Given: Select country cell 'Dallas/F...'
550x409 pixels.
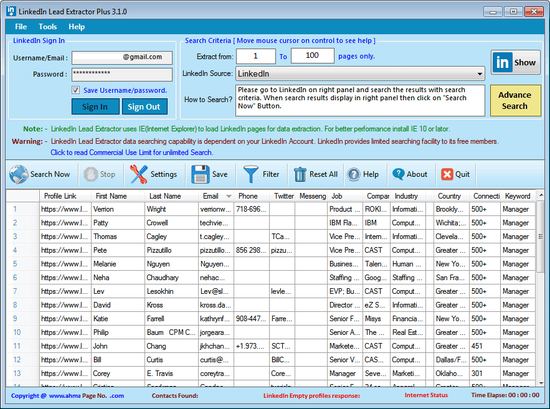Looking at the screenshot, I should point(451,360).
